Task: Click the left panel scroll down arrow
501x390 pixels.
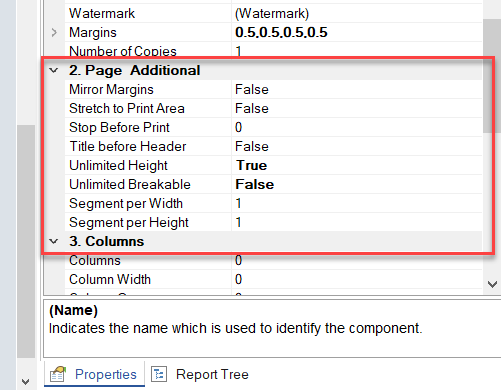Action: tap(25, 381)
